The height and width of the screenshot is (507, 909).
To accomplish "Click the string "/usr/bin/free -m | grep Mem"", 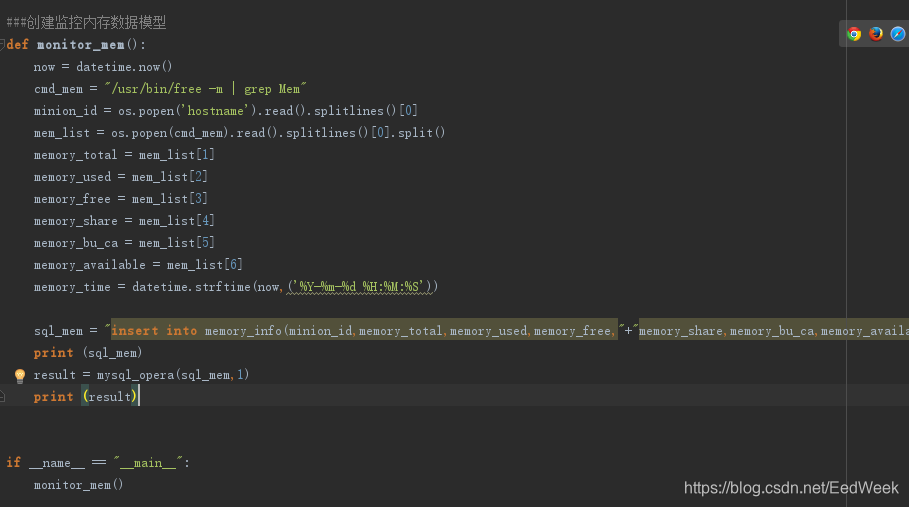I will pyautogui.click(x=205, y=89).
